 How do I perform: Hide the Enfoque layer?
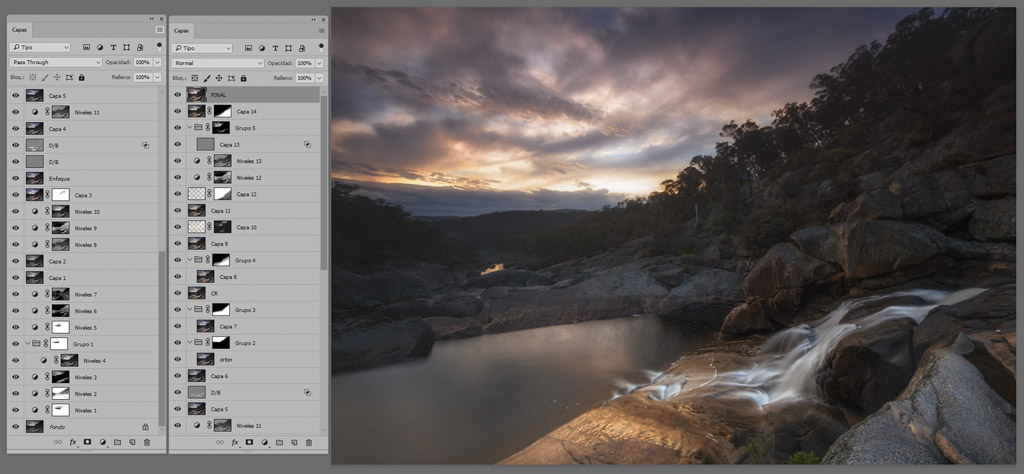(x=16, y=178)
